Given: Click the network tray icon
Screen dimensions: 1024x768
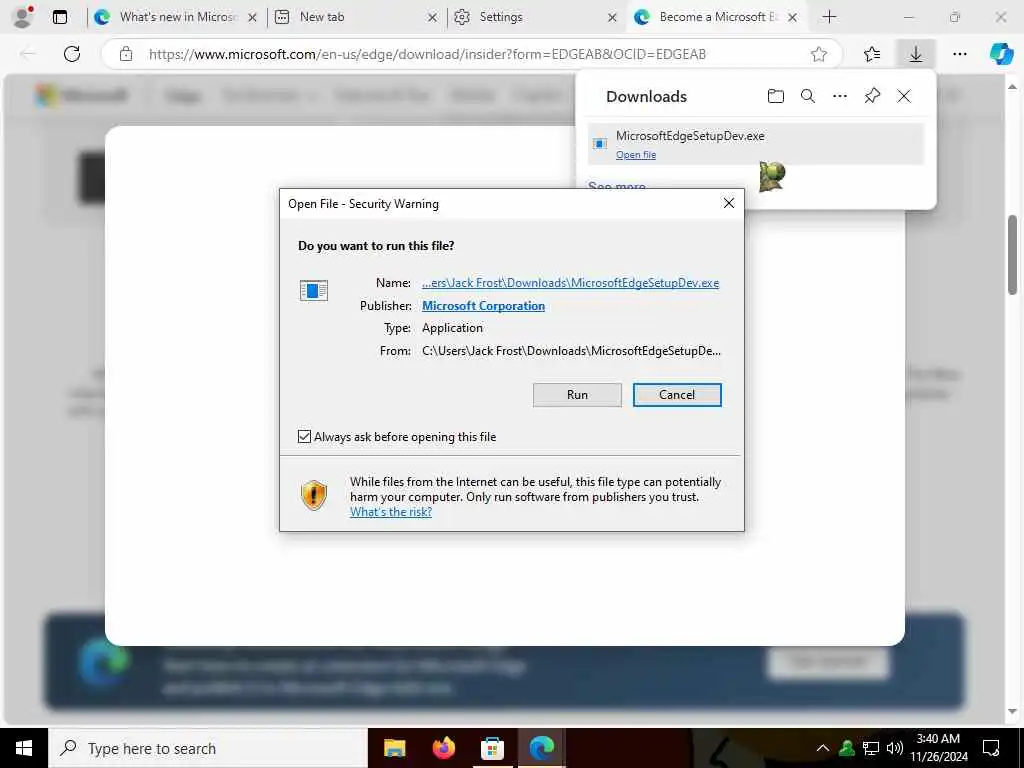Looking at the screenshot, I should [871, 748].
